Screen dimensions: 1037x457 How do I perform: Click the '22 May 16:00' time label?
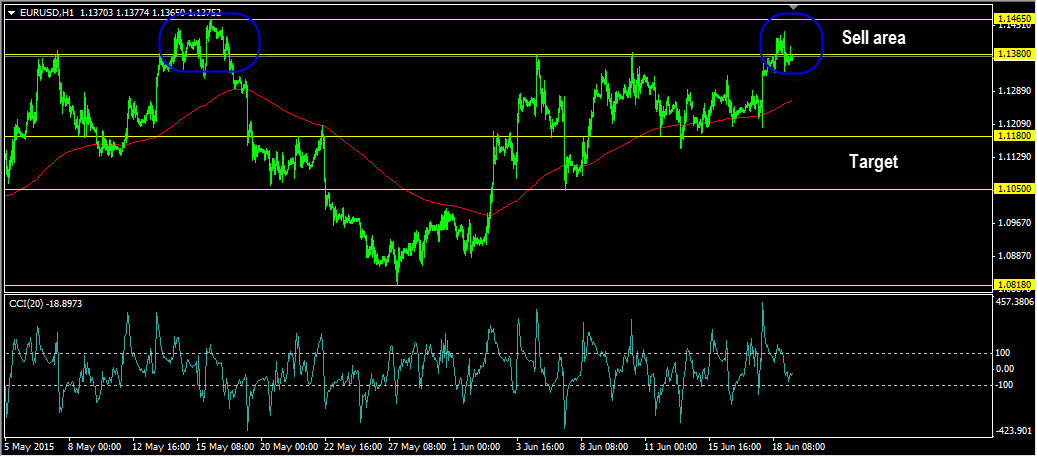click(353, 446)
